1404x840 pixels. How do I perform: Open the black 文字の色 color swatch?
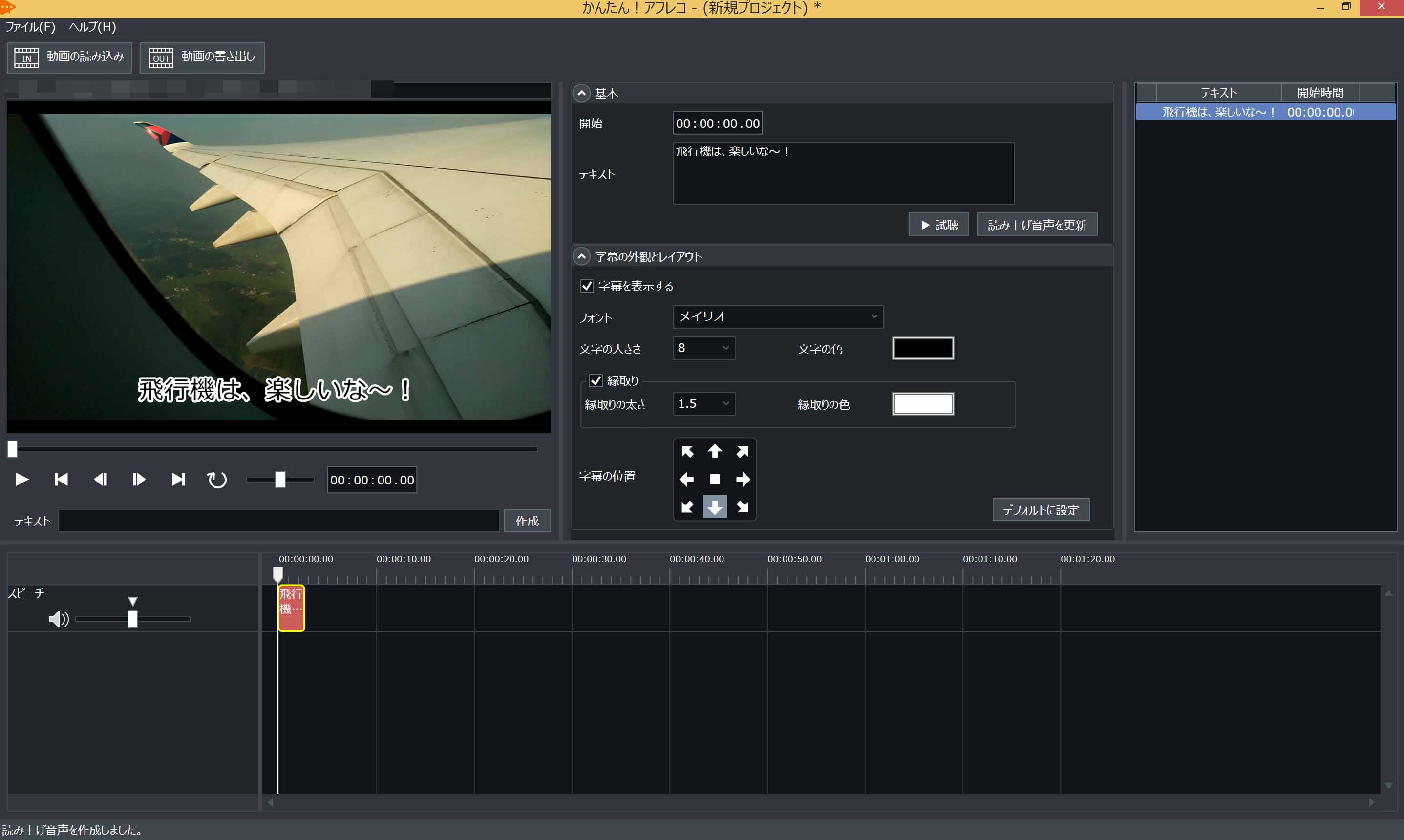click(x=923, y=348)
